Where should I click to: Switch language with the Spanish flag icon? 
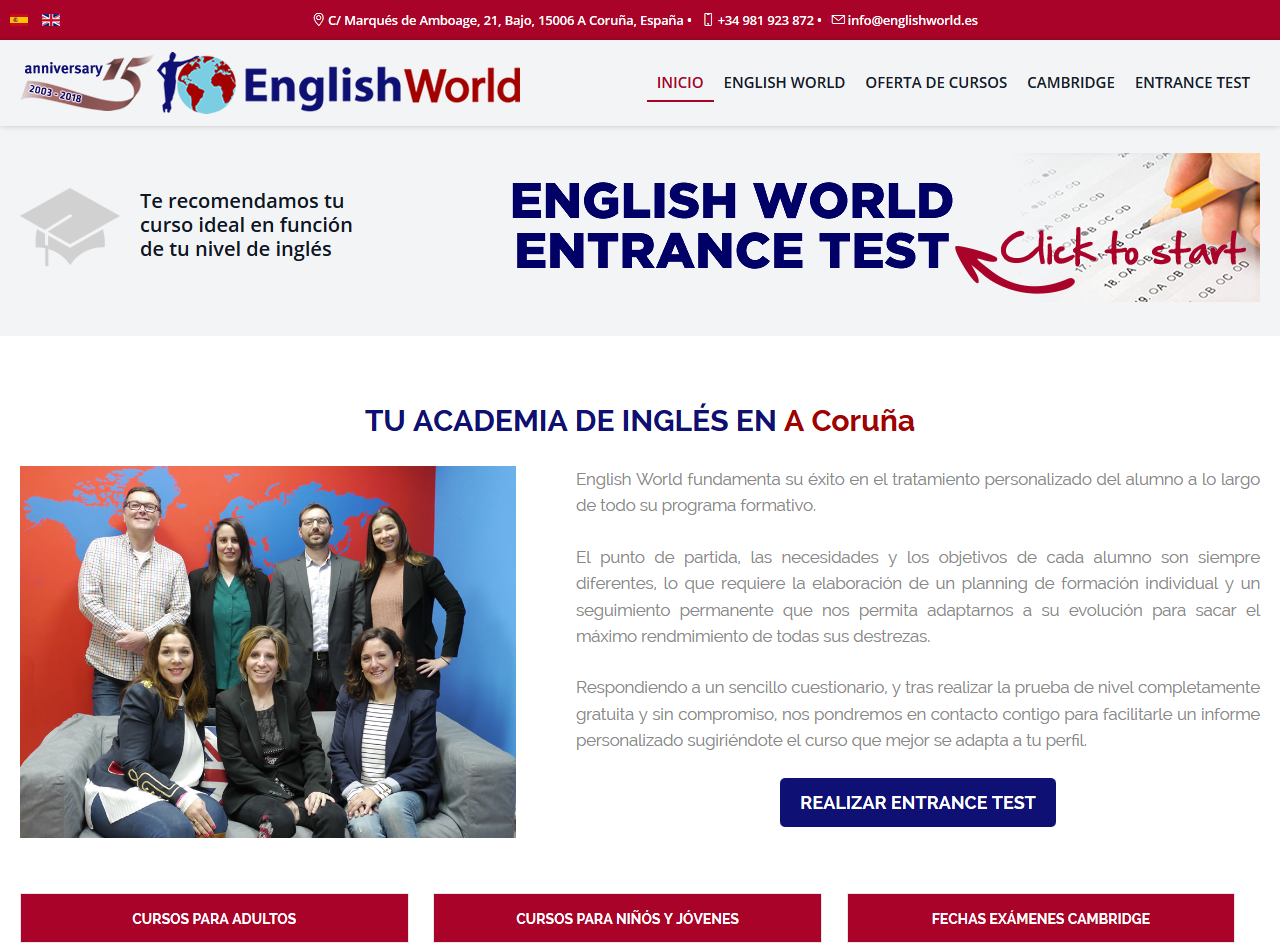pos(19,20)
